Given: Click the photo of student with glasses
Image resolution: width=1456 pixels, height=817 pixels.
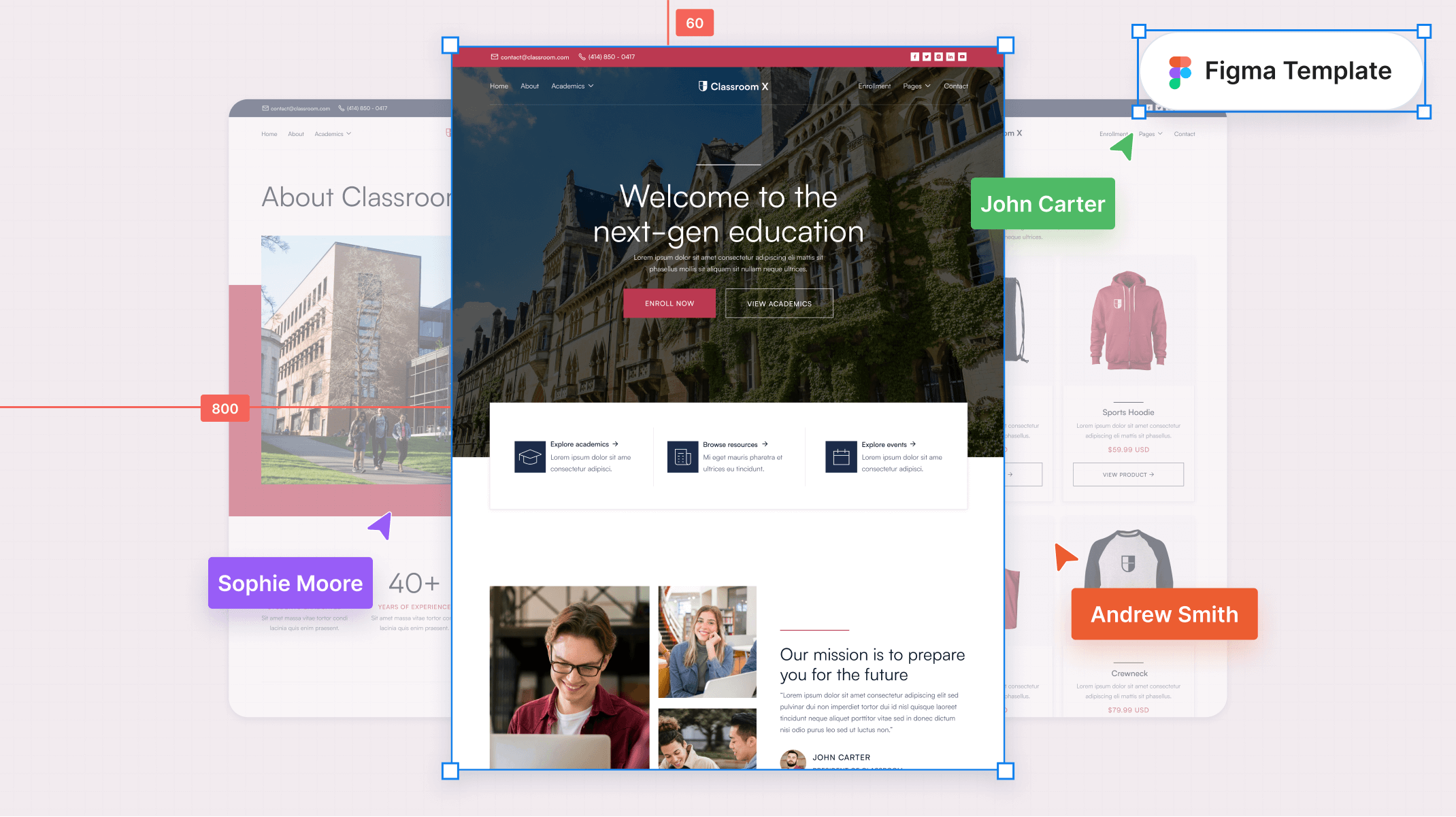Looking at the screenshot, I should click(x=569, y=678).
